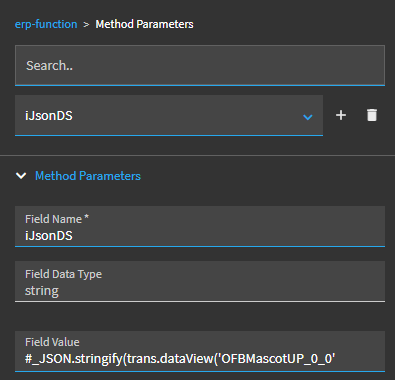Click the breadcrumb separator arrow

(x=86, y=25)
